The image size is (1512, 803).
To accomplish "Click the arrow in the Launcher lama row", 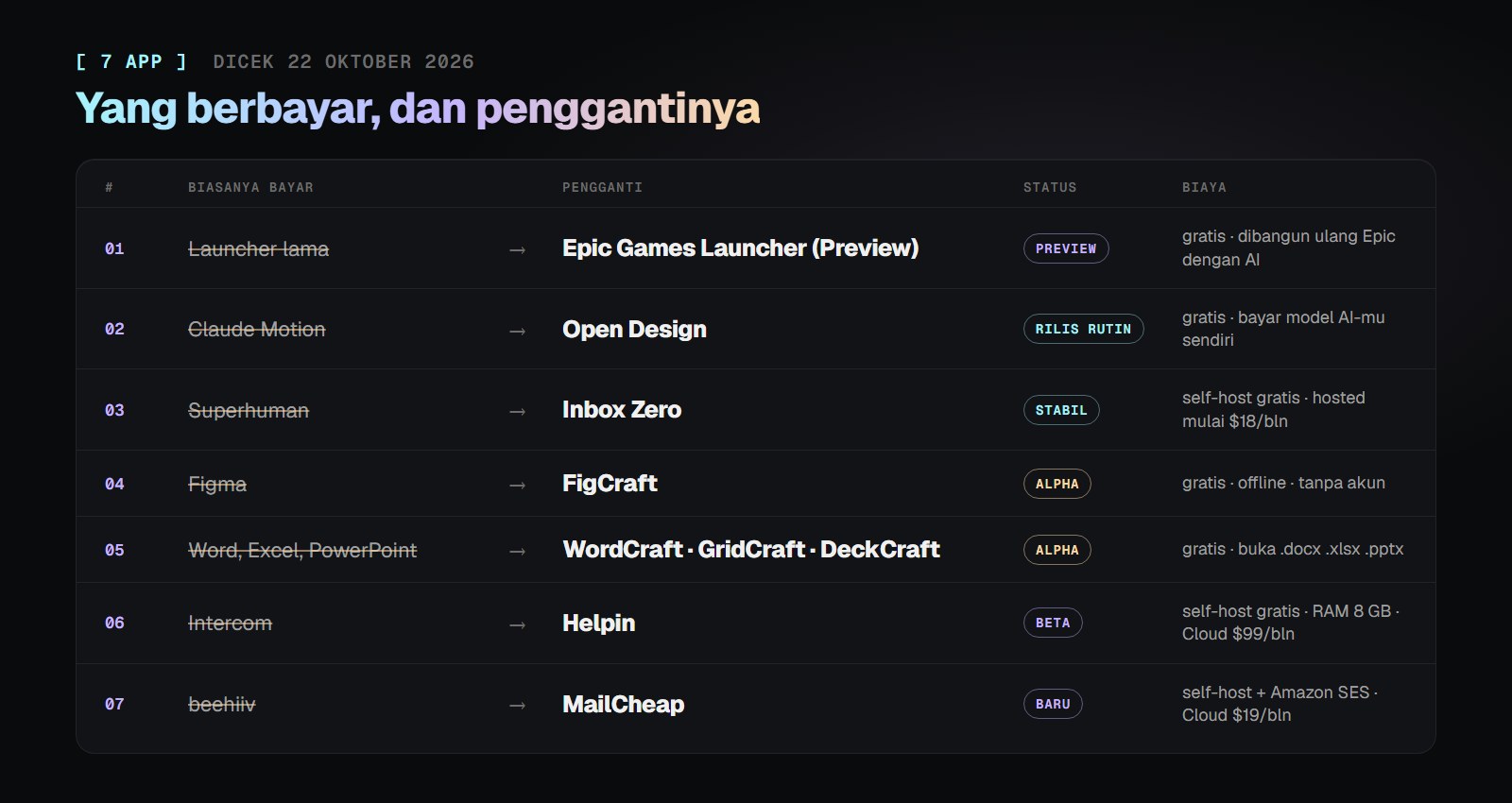I will coord(517,249).
